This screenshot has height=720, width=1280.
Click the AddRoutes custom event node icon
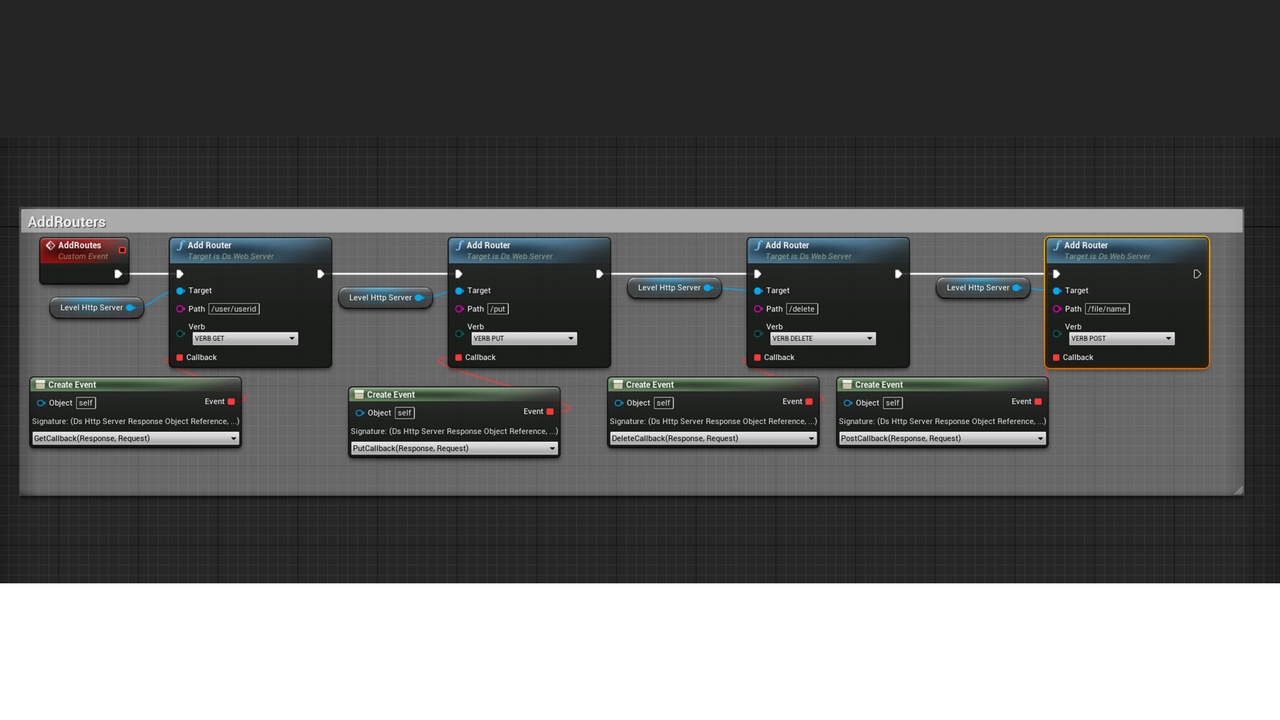[x=50, y=246]
